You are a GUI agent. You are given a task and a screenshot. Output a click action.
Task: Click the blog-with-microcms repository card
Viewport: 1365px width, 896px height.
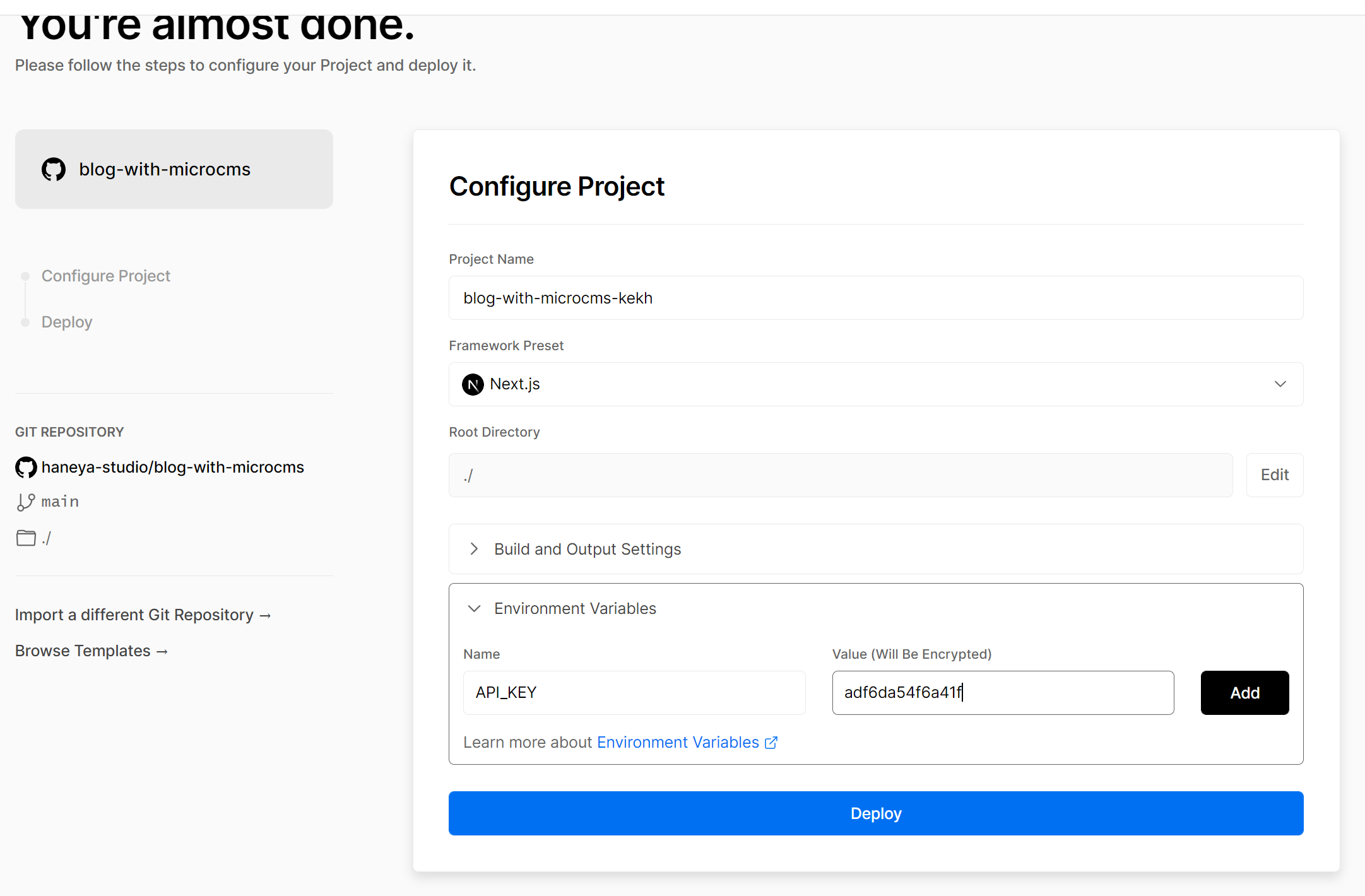(x=174, y=169)
